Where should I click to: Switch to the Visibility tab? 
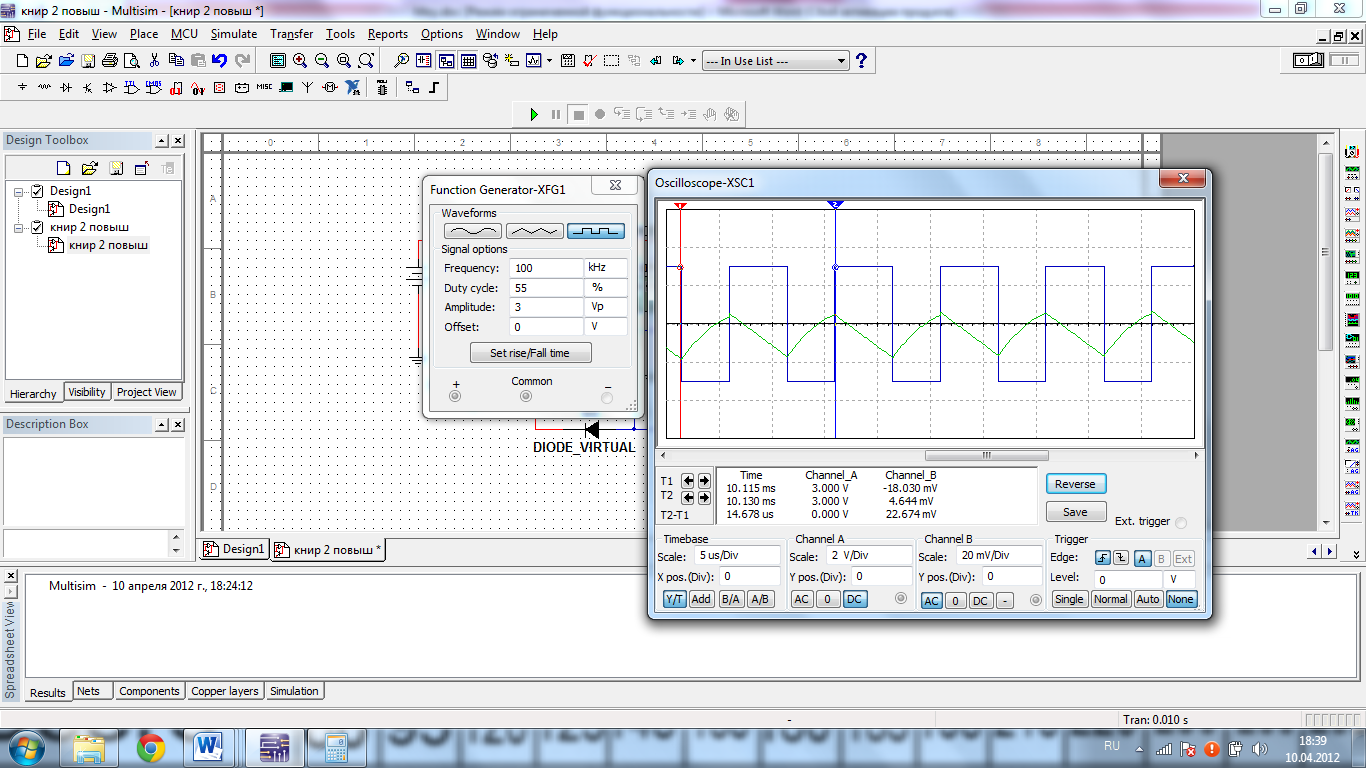[87, 392]
